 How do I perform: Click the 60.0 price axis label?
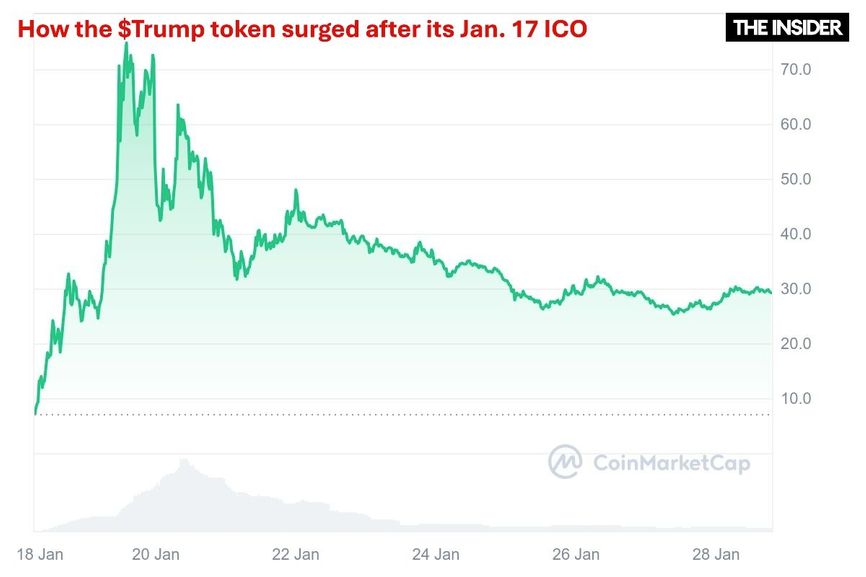(x=796, y=124)
